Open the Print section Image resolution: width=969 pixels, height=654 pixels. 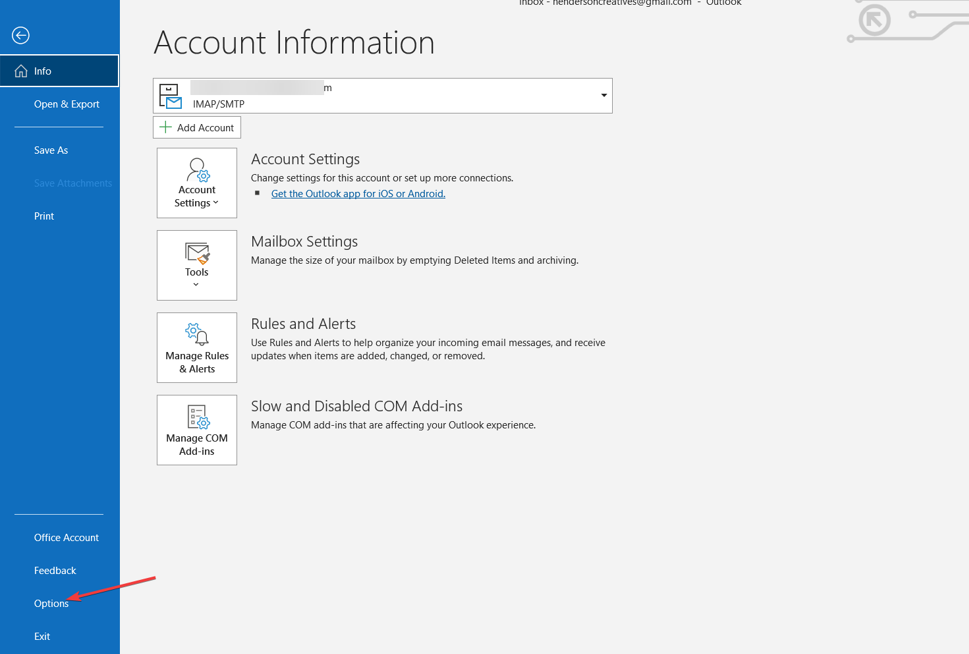pyautogui.click(x=43, y=216)
